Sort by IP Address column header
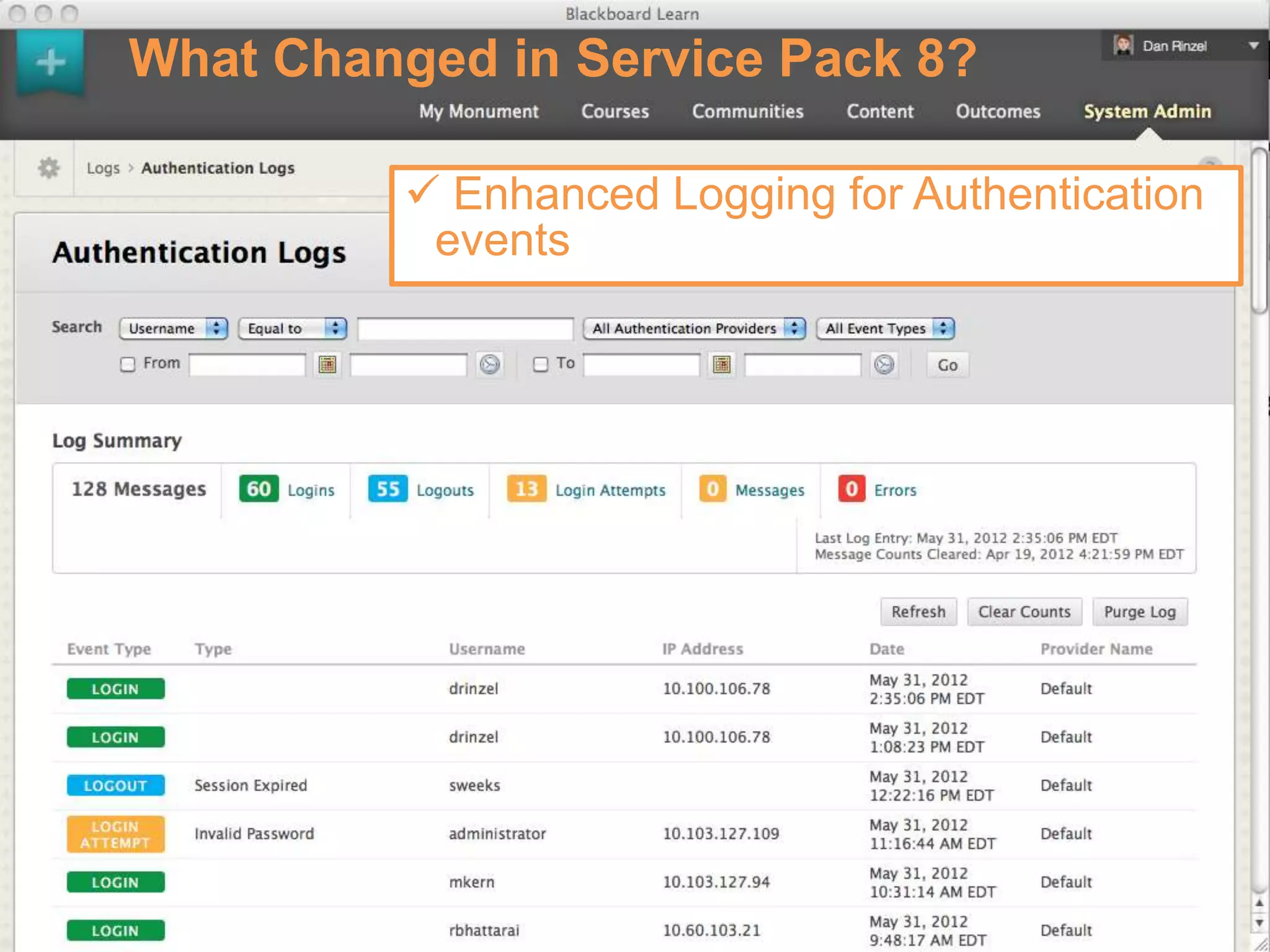 [x=703, y=649]
